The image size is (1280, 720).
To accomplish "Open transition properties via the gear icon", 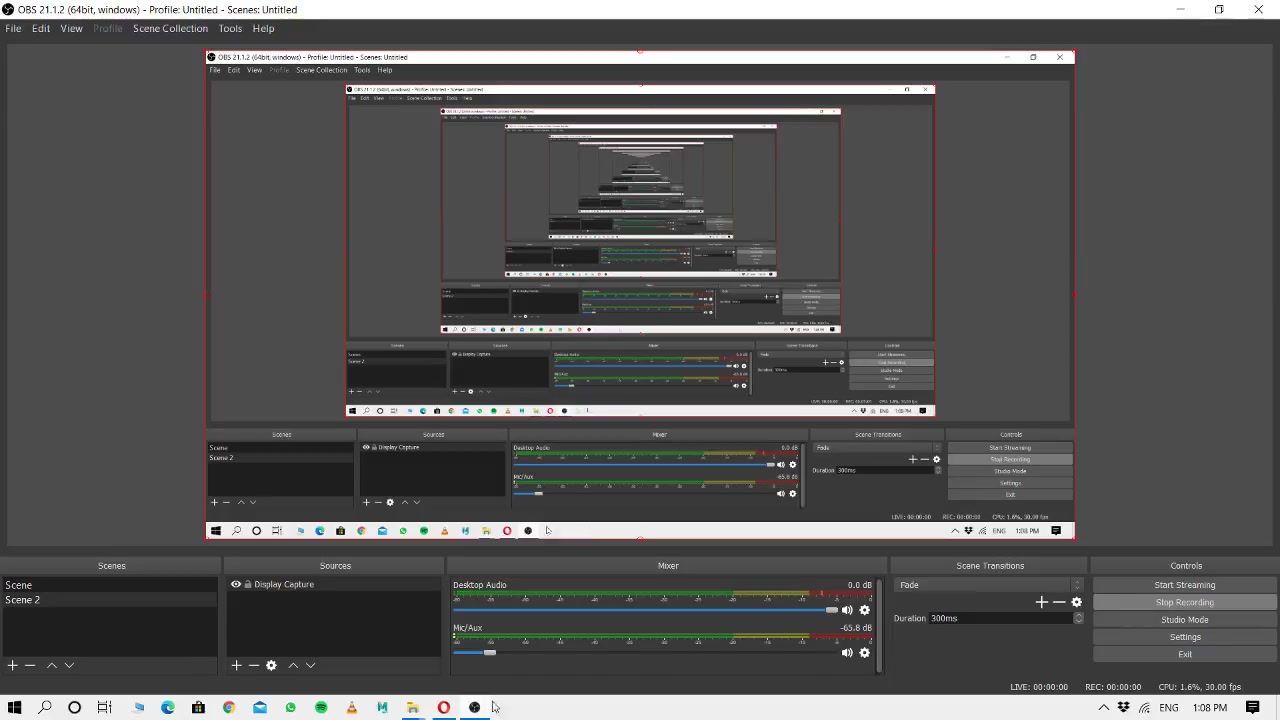I will point(1077,602).
